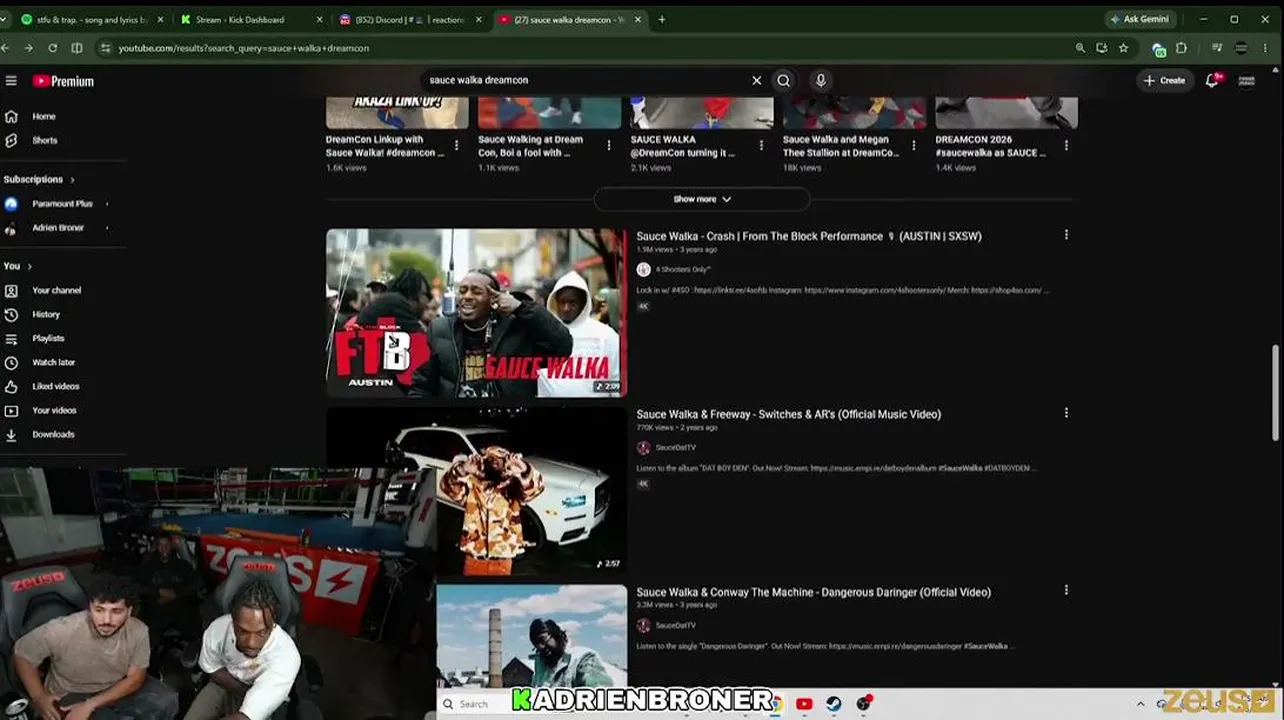This screenshot has height=720, width=1284.
Task: Open Dangerous Daringer Official Video title
Action: click(813, 592)
